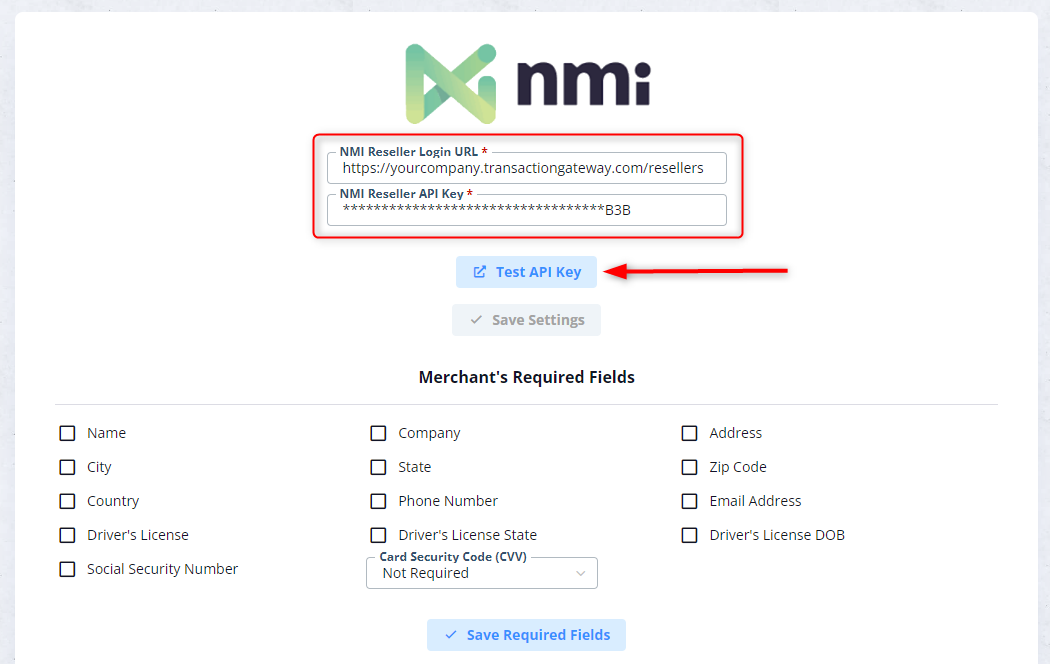Check the Social Security Number box
Viewport: 1050px width, 664px height.
[x=67, y=569]
